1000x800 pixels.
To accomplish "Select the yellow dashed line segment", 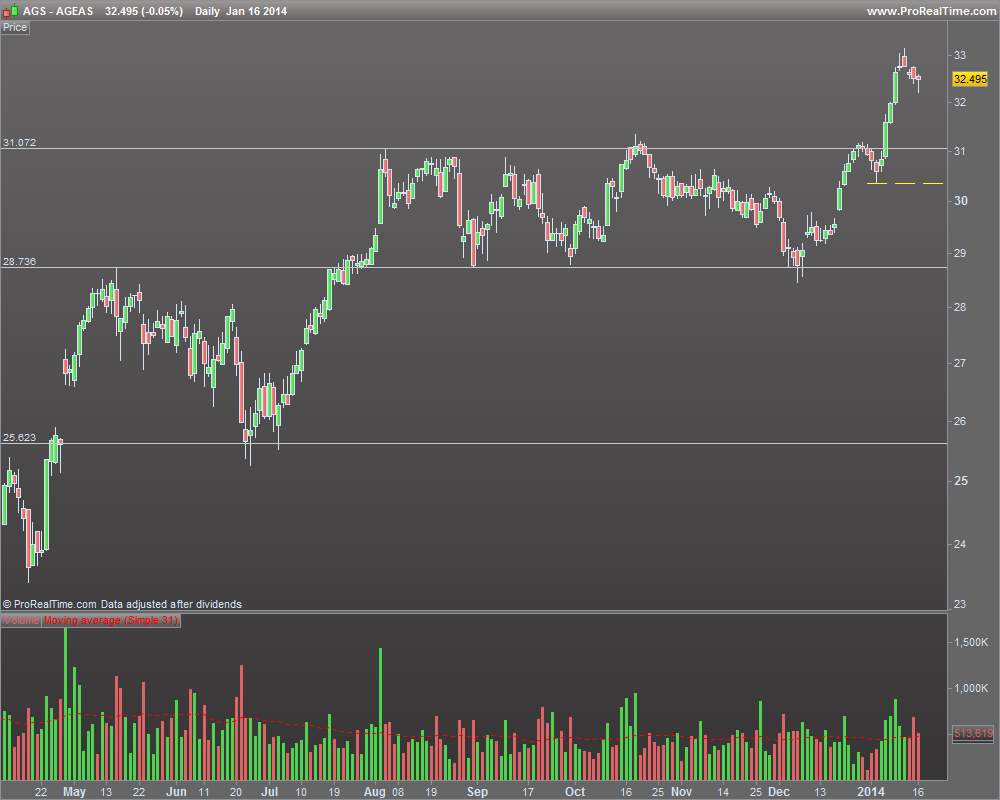I will [x=905, y=184].
